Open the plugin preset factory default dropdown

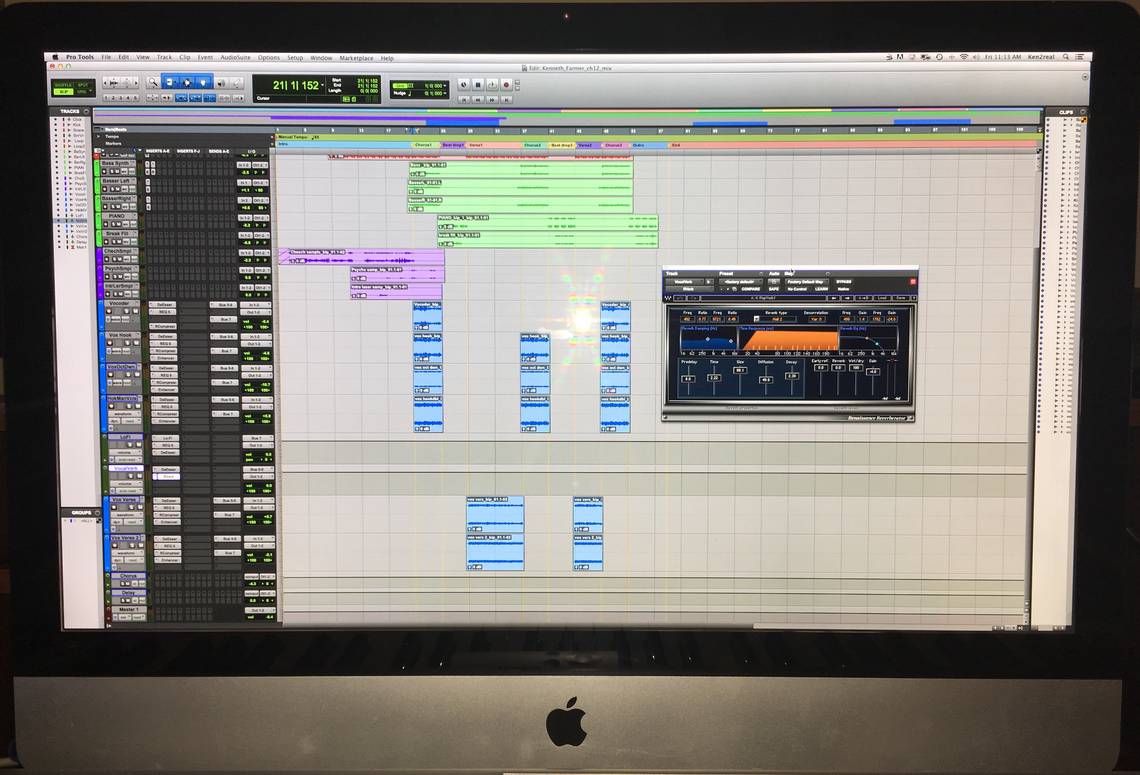[x=740, y=282]
